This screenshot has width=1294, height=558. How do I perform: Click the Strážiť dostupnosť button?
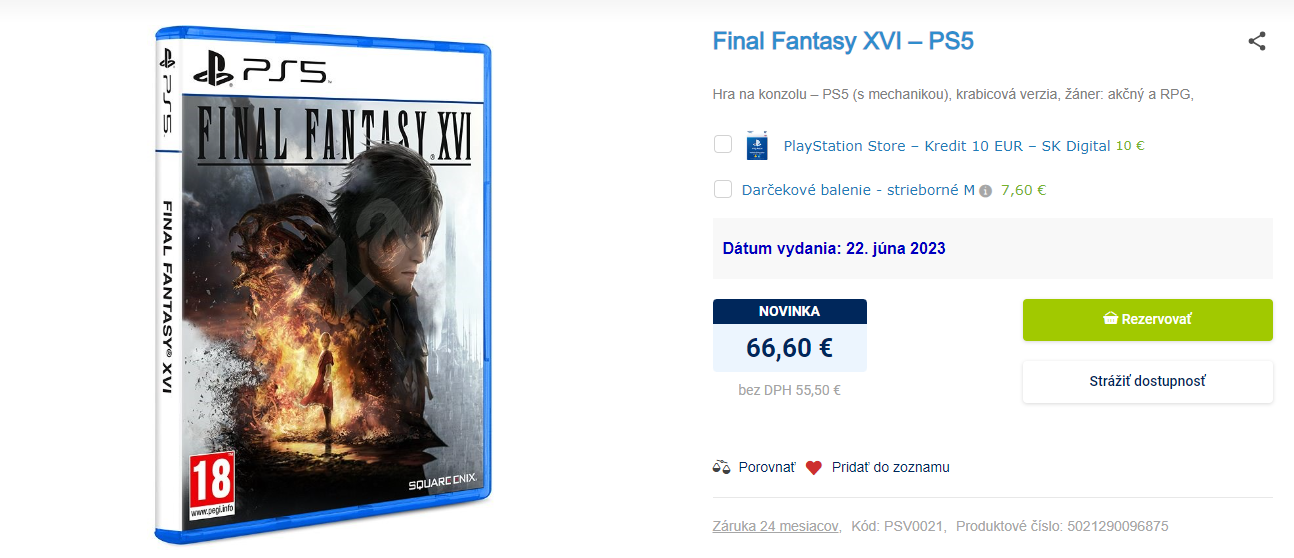1147,382
